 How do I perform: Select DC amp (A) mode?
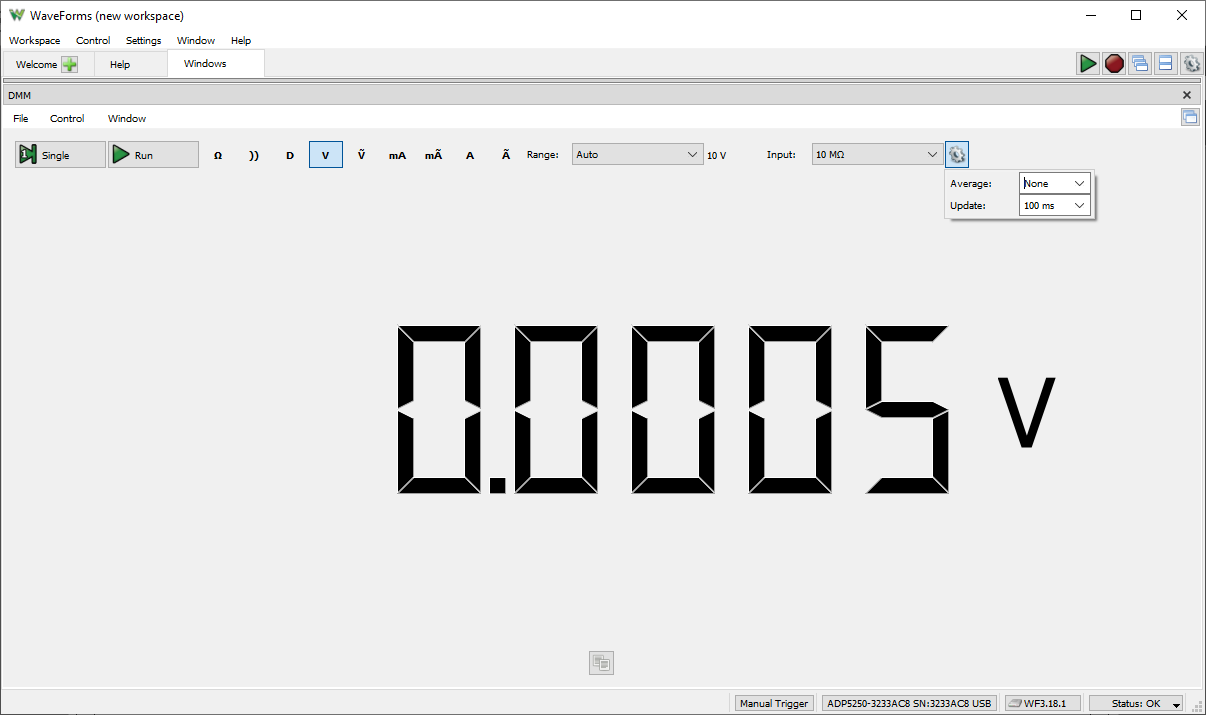click(x=470, y=155)
